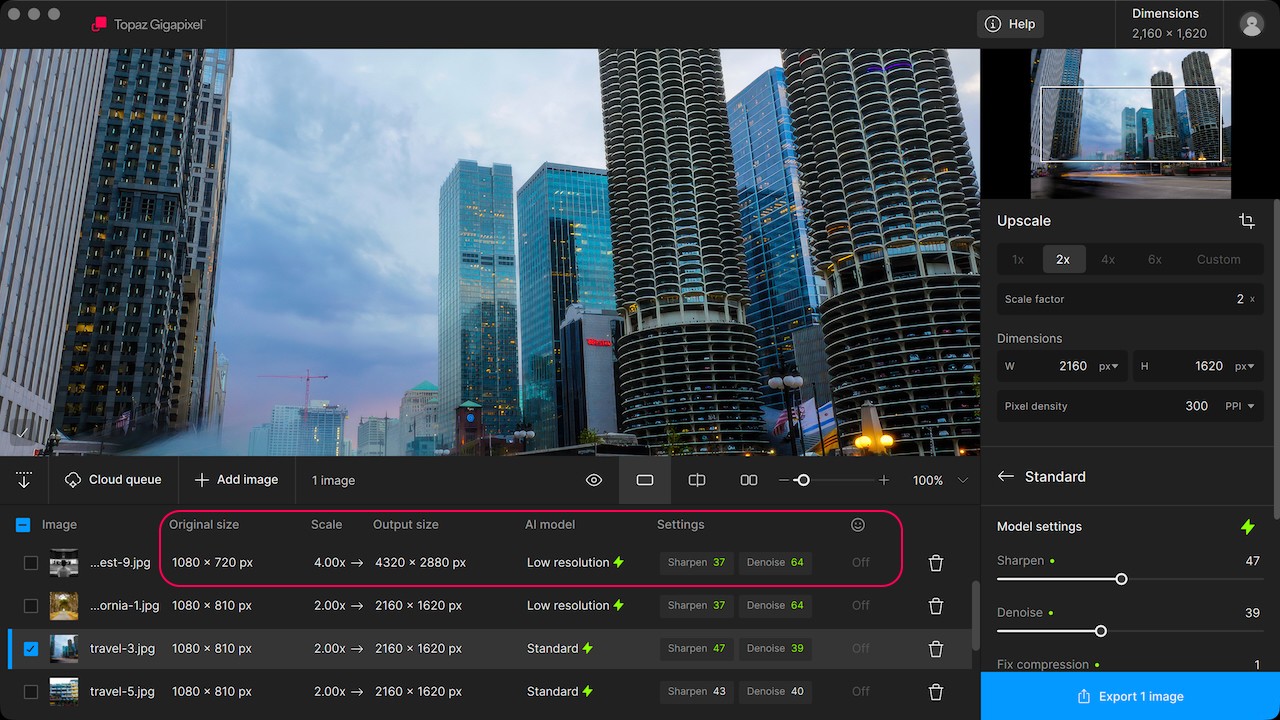This screenshot has height=720, width=1280.
Task: Click the collapse panel down-arrow icon
Action: 24,480
